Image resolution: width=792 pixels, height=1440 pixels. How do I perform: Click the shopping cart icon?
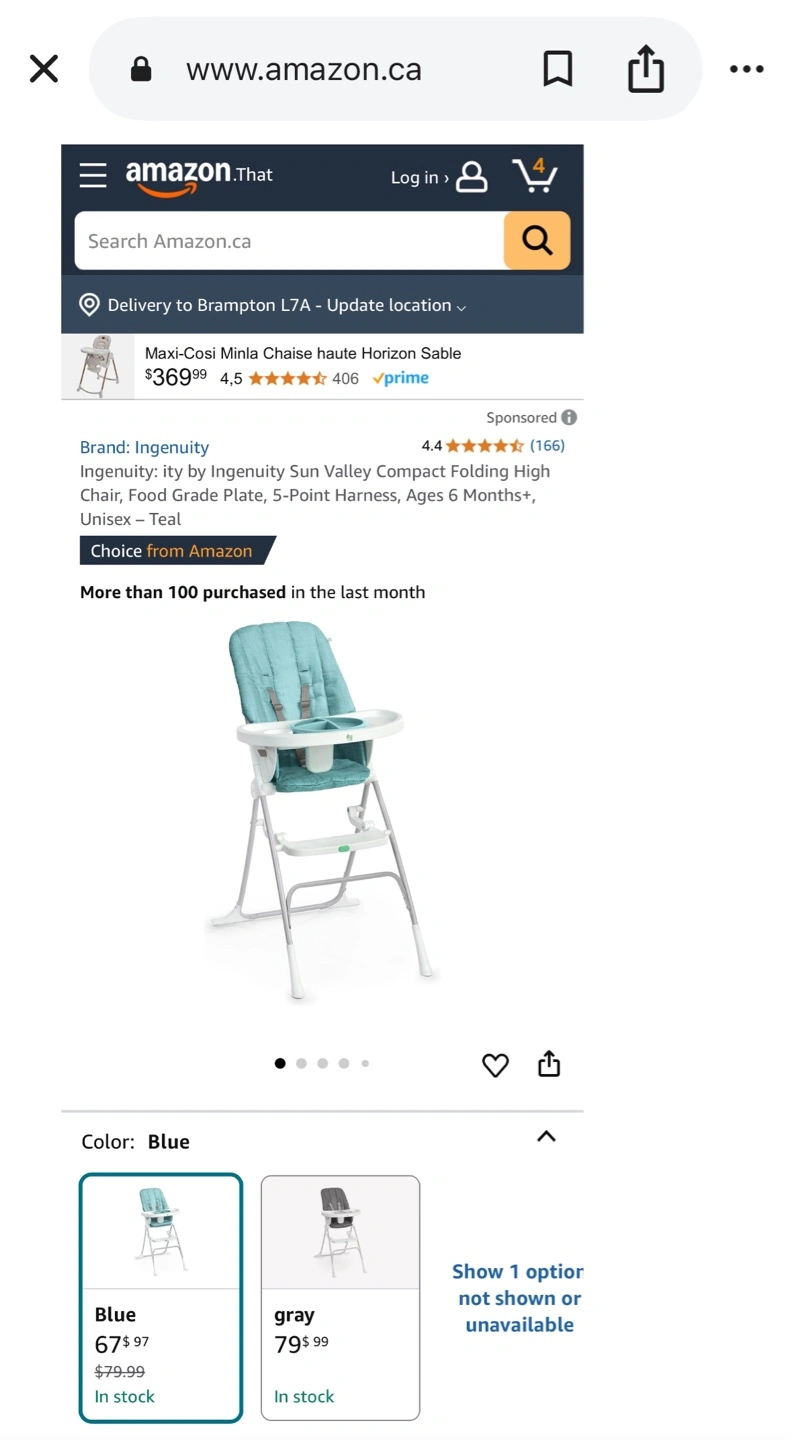coord(535,175)
